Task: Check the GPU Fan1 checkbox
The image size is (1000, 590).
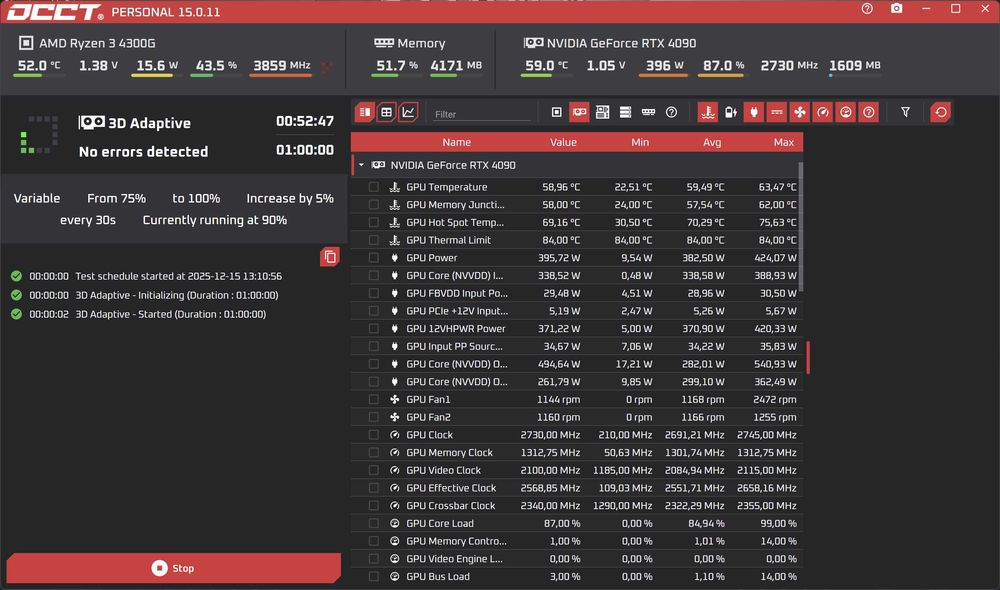Action: pyautogui.click(x=374, y=399)
